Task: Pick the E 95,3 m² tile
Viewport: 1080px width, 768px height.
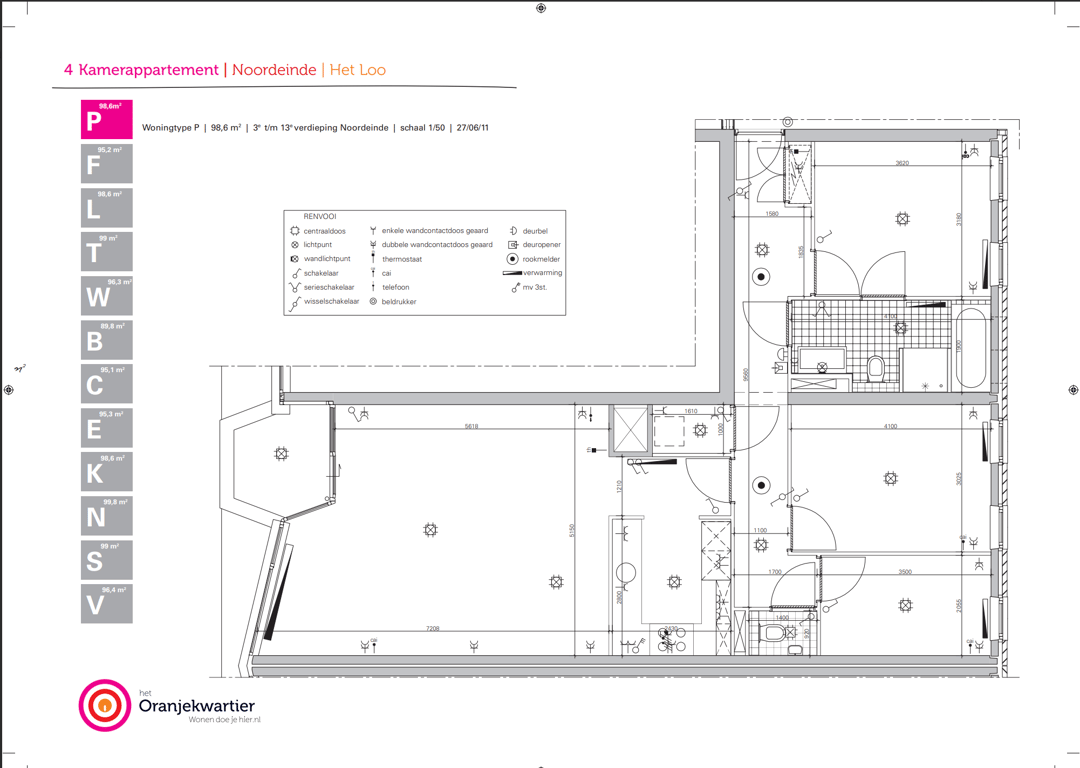Action: point(107,428)
